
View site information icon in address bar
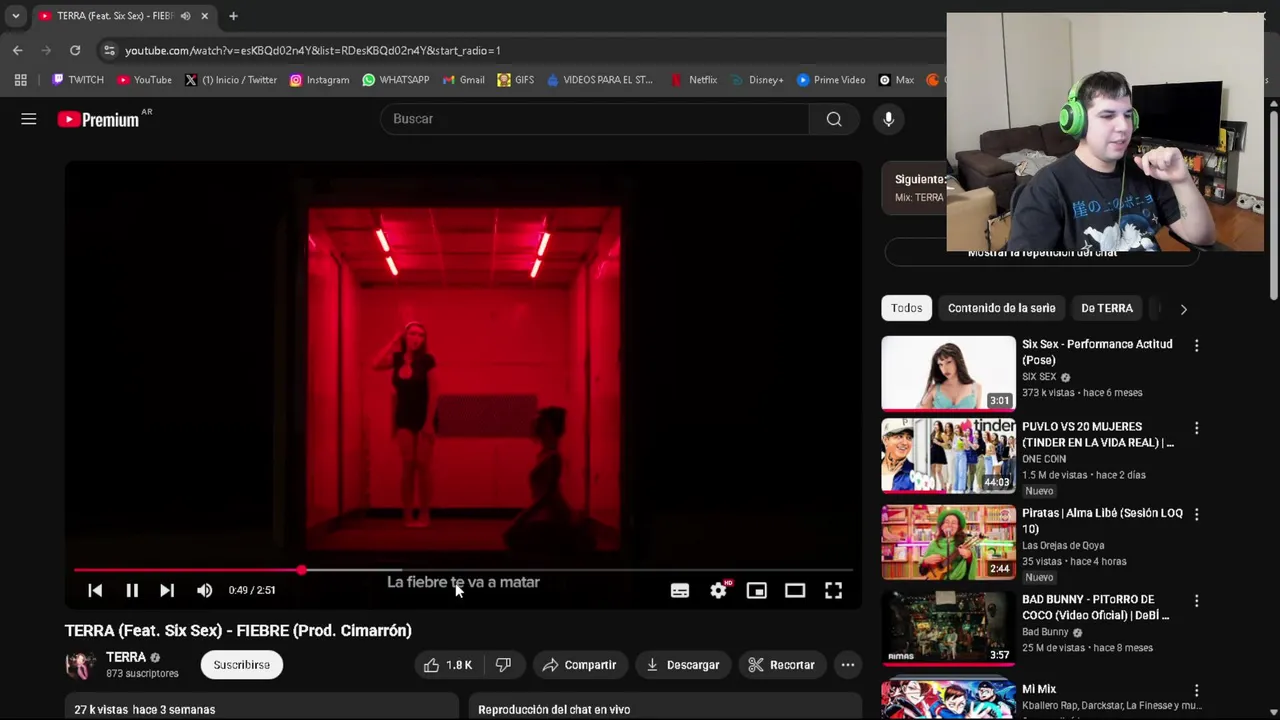point(109,50)
